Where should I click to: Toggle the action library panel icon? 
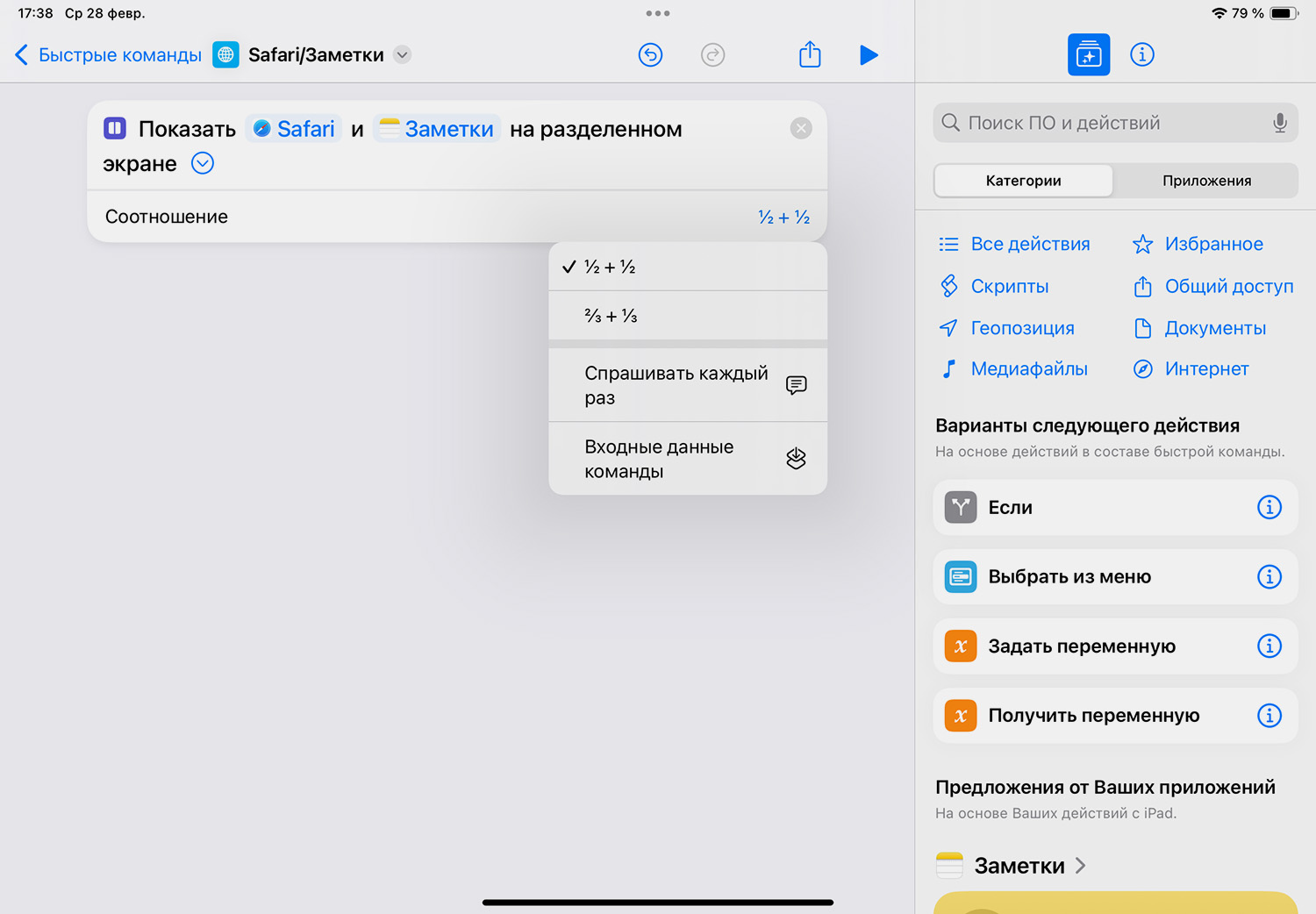coord(1089,54)
